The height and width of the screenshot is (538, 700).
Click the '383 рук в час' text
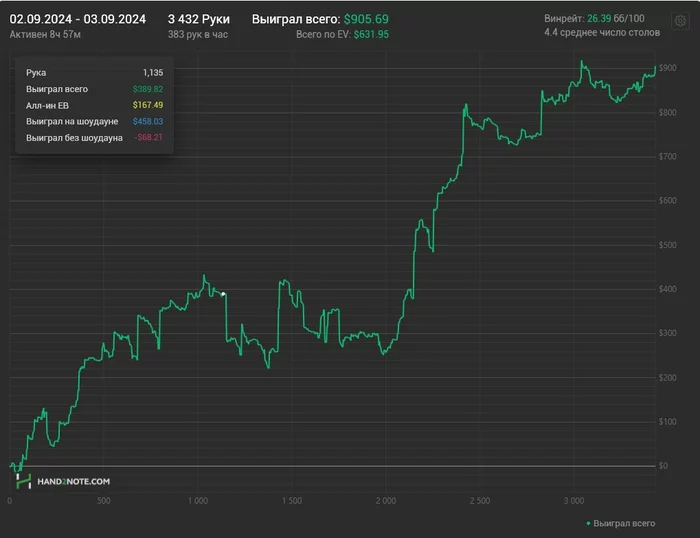[198, 34]
